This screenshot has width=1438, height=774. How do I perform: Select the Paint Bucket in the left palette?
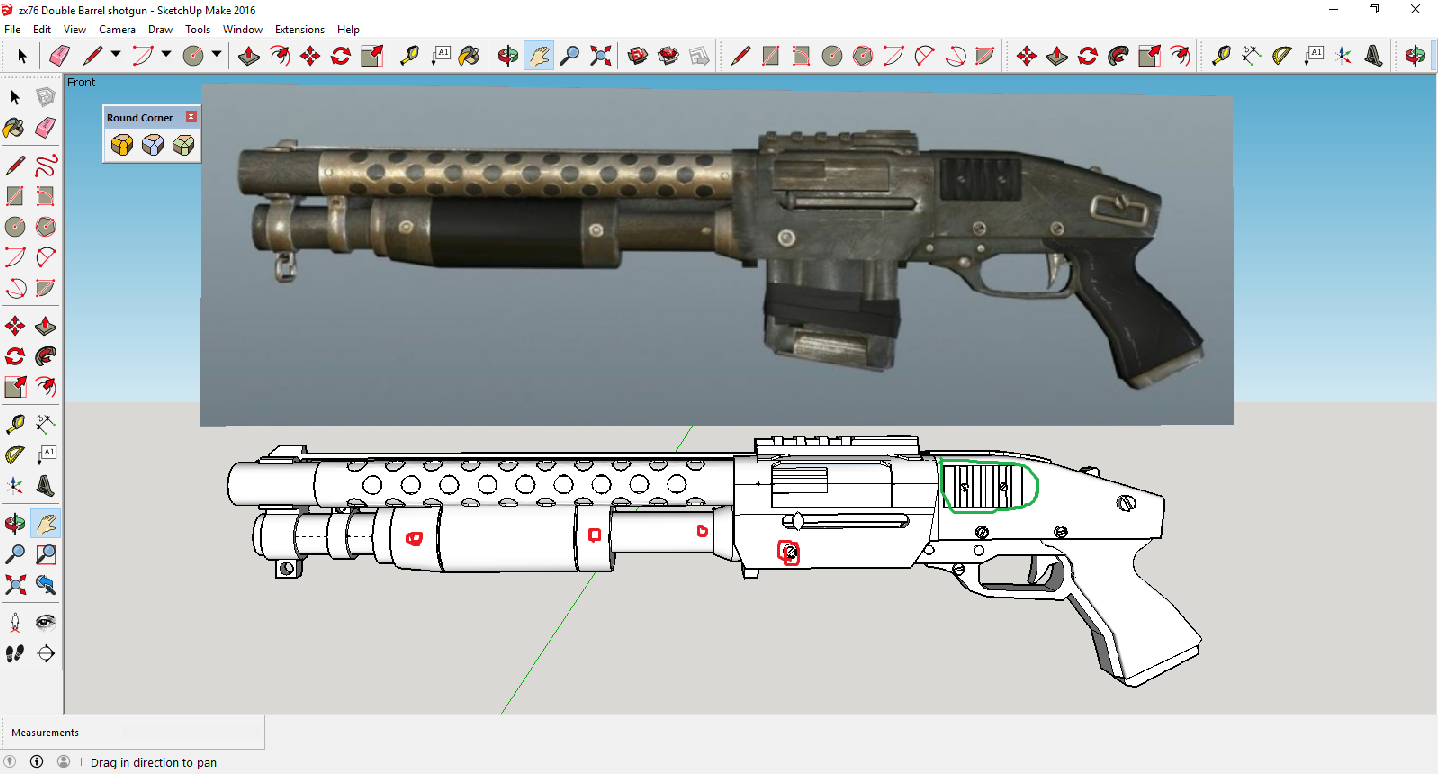pos(15,127)
